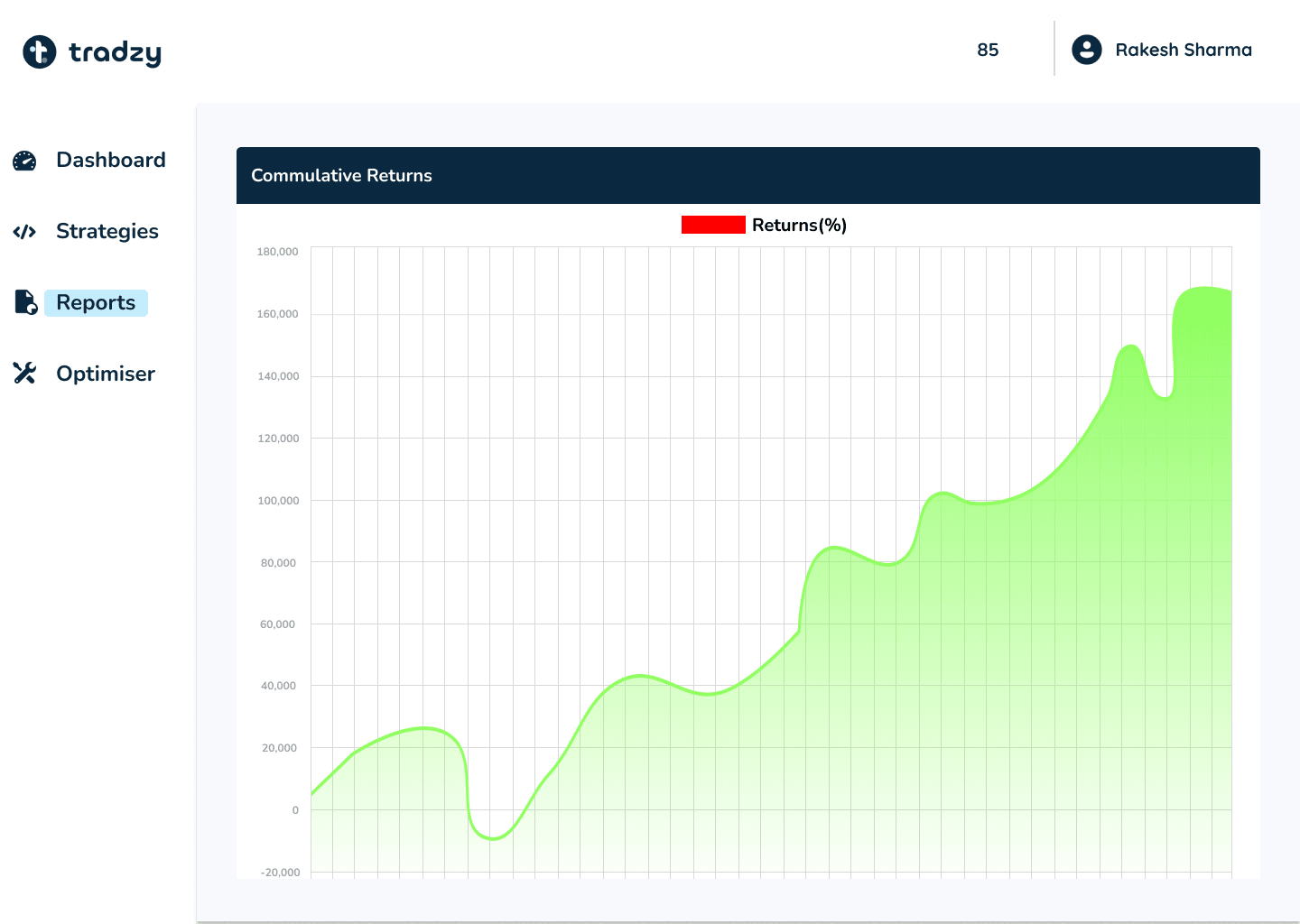Screen dimensions: 1300x924
Task: Open the Dashboard menu item
Action: [111, 160]
